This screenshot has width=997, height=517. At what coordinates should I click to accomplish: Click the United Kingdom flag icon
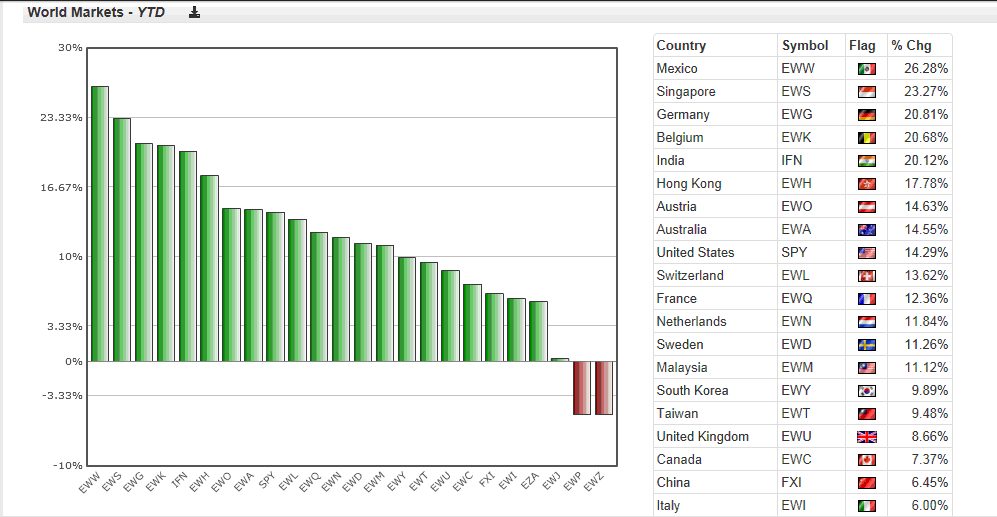click(867, 436)
